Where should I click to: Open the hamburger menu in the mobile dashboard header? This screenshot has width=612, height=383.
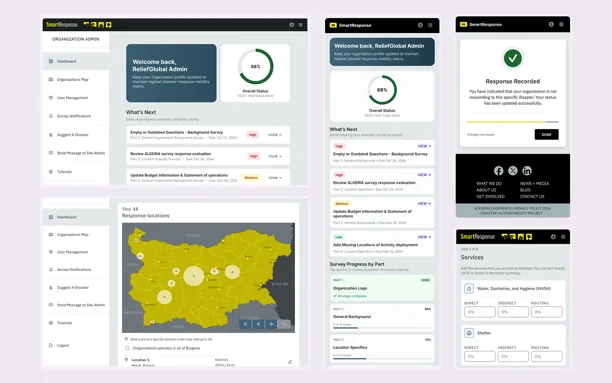point(430,25)
